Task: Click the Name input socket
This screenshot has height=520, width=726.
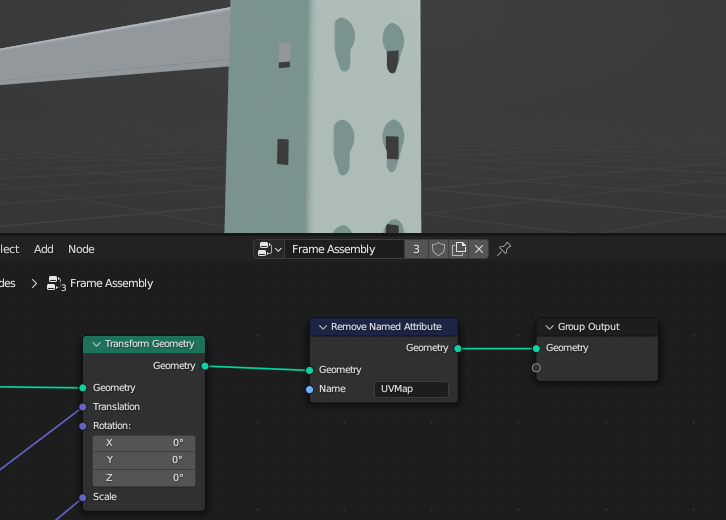Action: pos(309,389)
